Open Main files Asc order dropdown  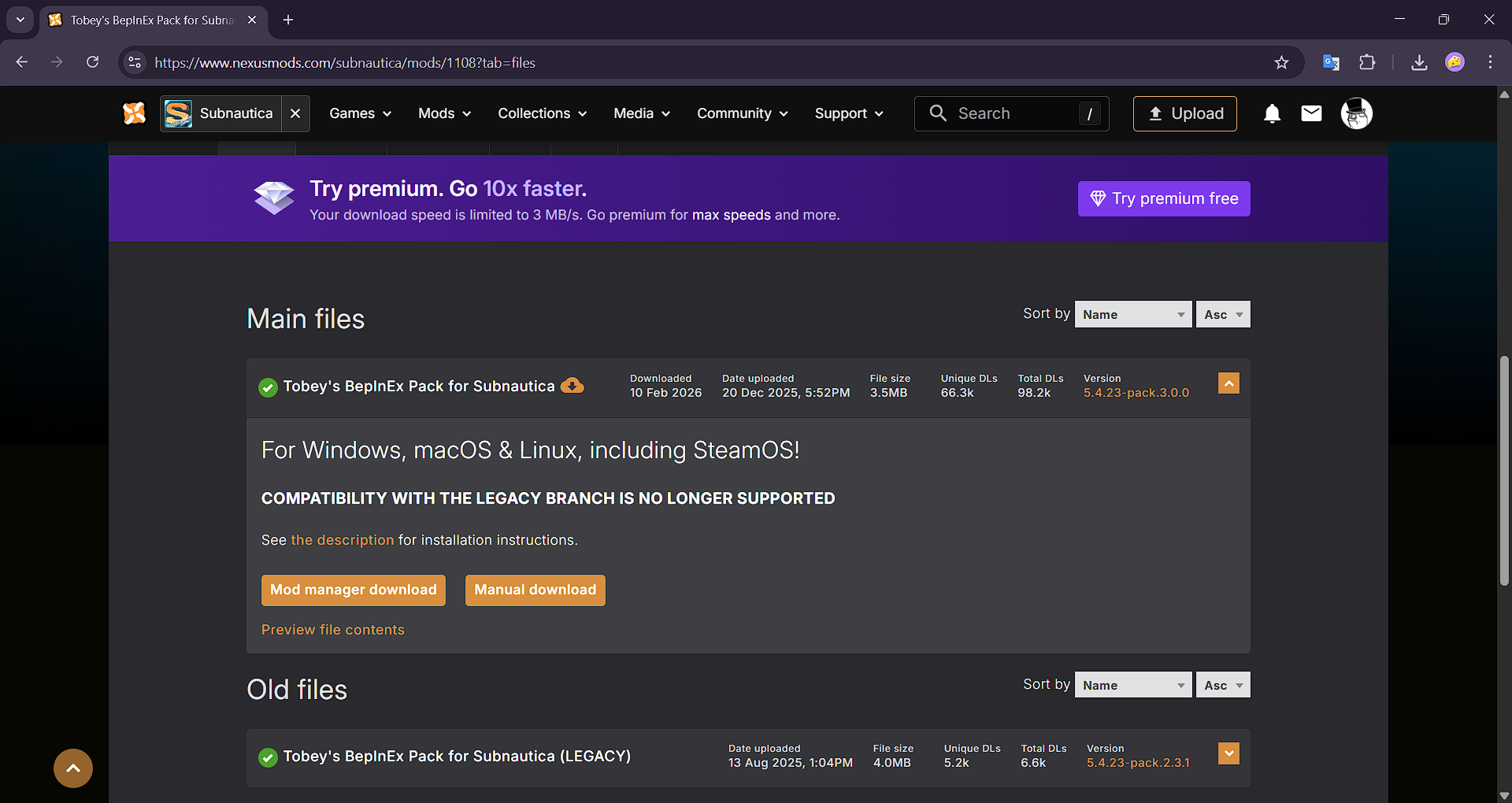1223,314
